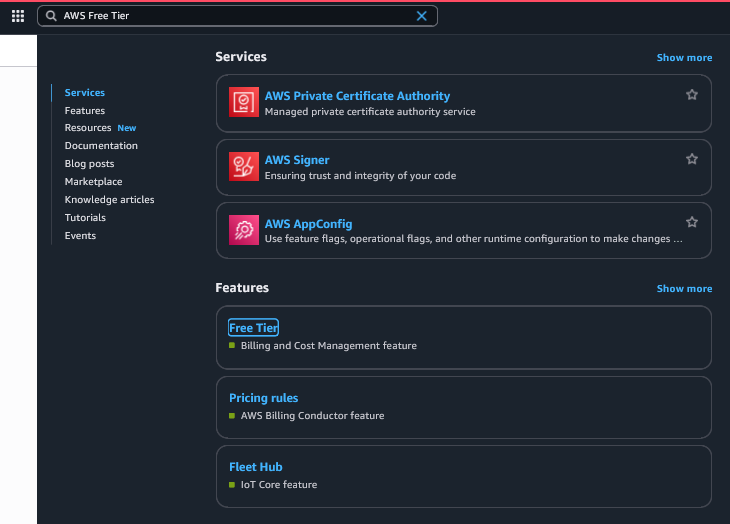This screenshot has width=730, height=524.
Task: Select Documentation in the category sidebar
Action: (x=101, y=146)
